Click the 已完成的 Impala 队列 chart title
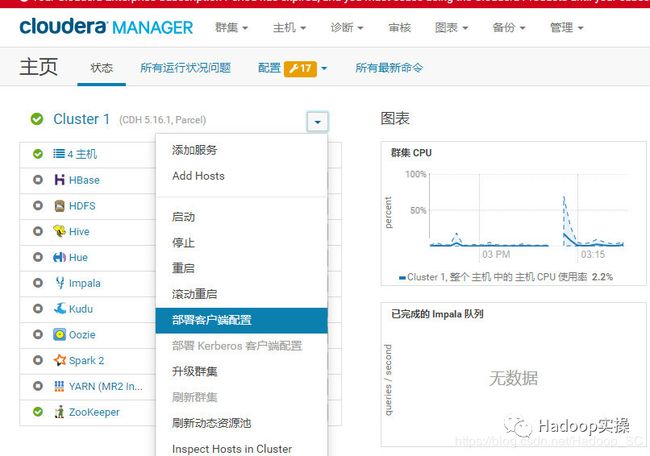The image size is (650, 456). tap(437, 314)
